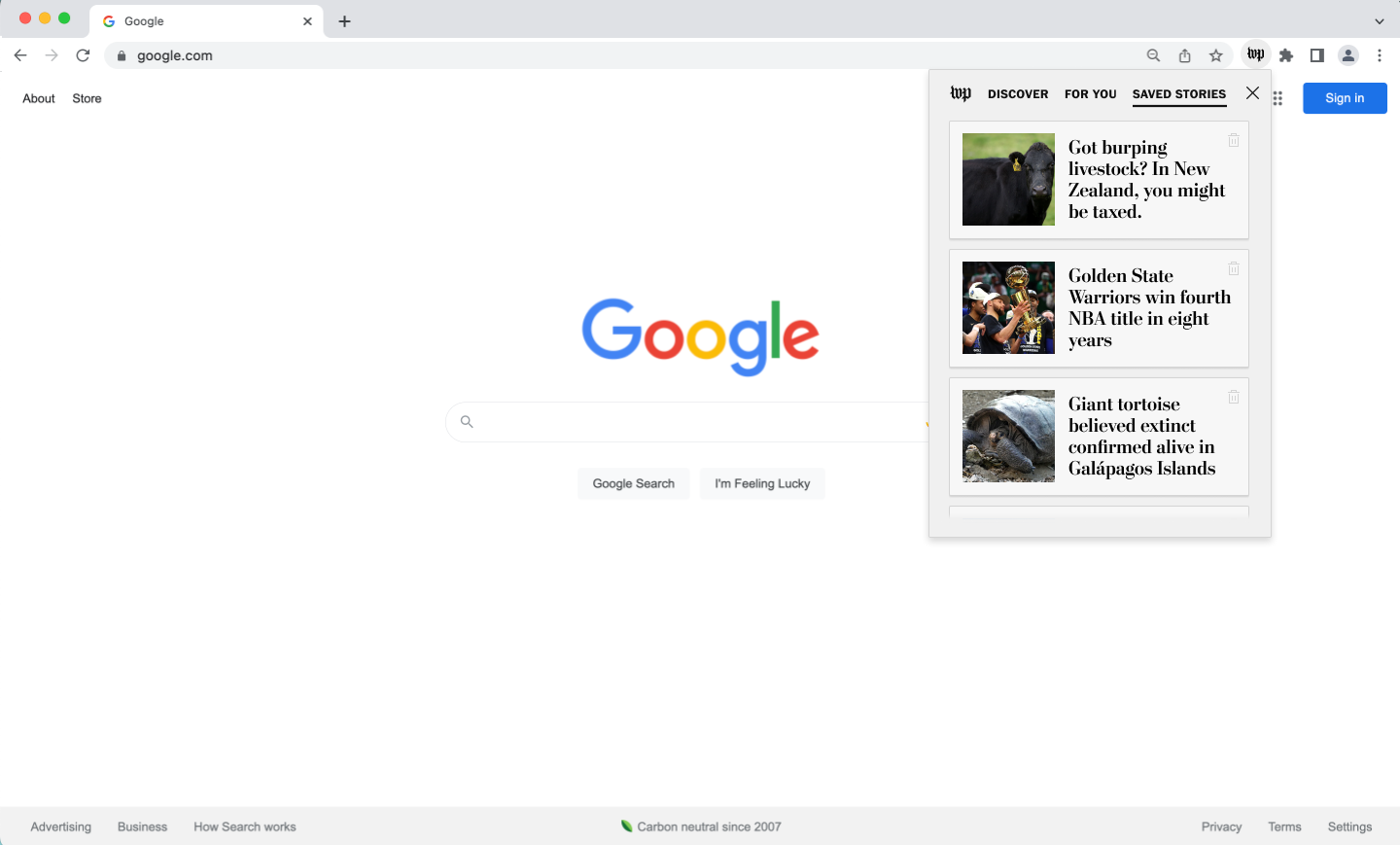Open How Search works link

click(x=245, y=827)
